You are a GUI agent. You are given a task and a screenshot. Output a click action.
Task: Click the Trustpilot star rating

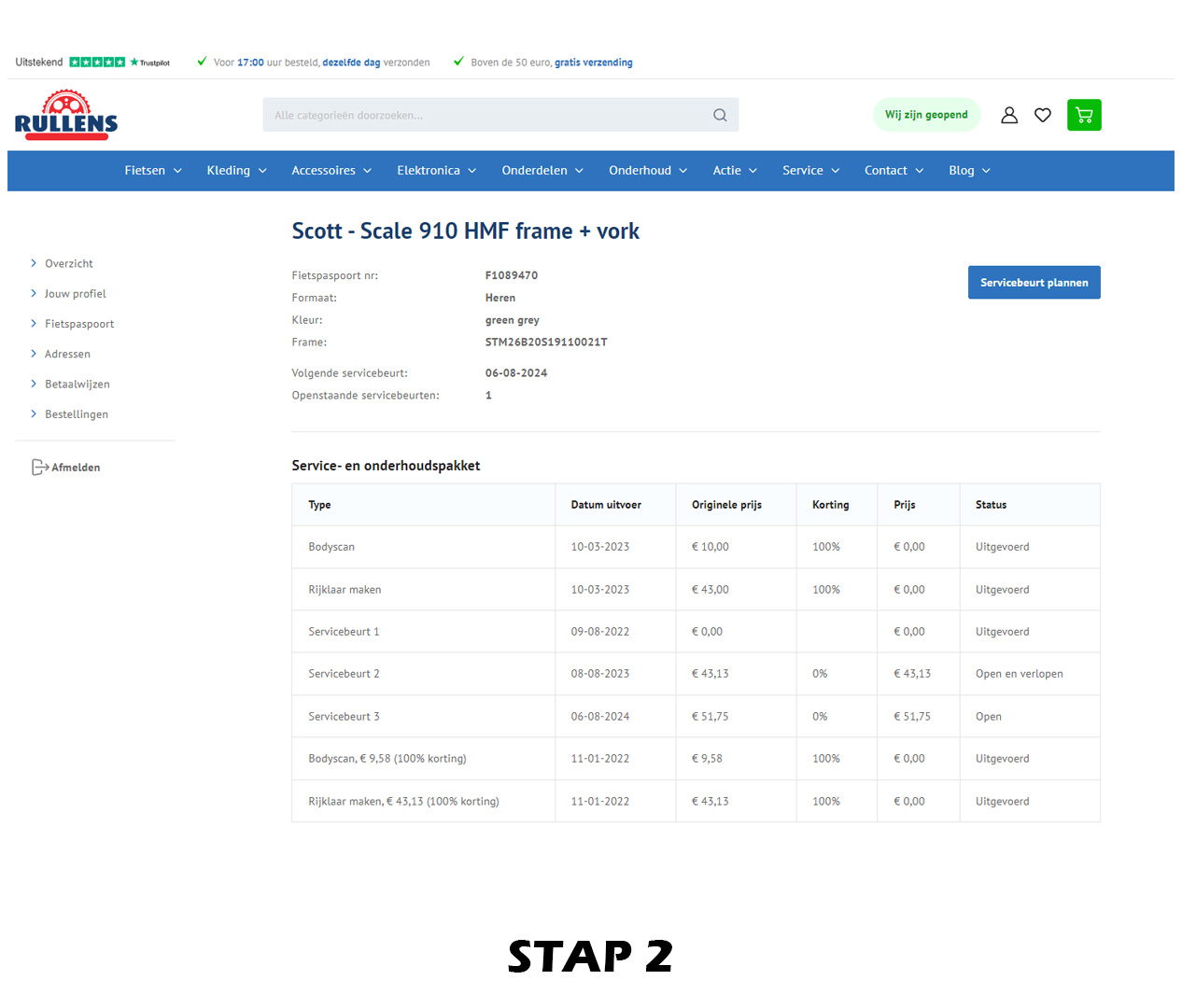click(x=97, y=63)
